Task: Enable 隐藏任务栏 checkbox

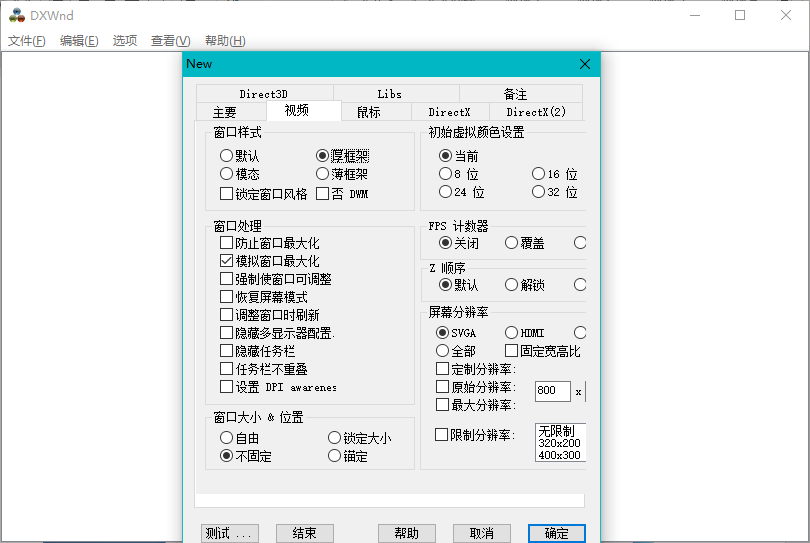Action: [226, 351]
